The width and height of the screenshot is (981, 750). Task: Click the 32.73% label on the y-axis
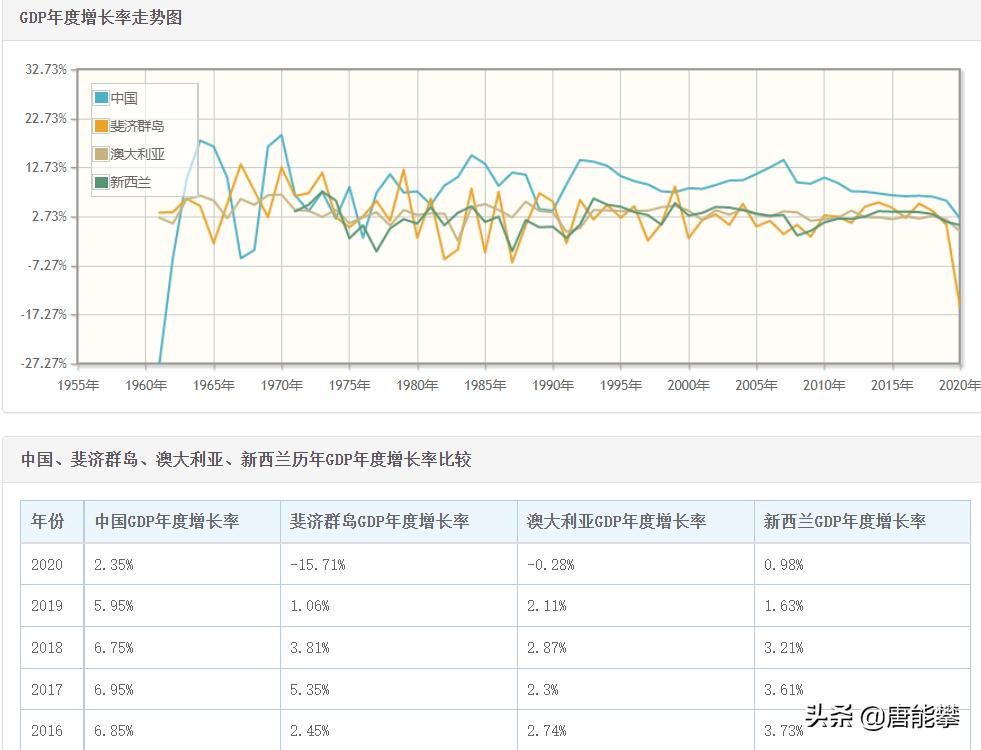click(x=46, y=69)
